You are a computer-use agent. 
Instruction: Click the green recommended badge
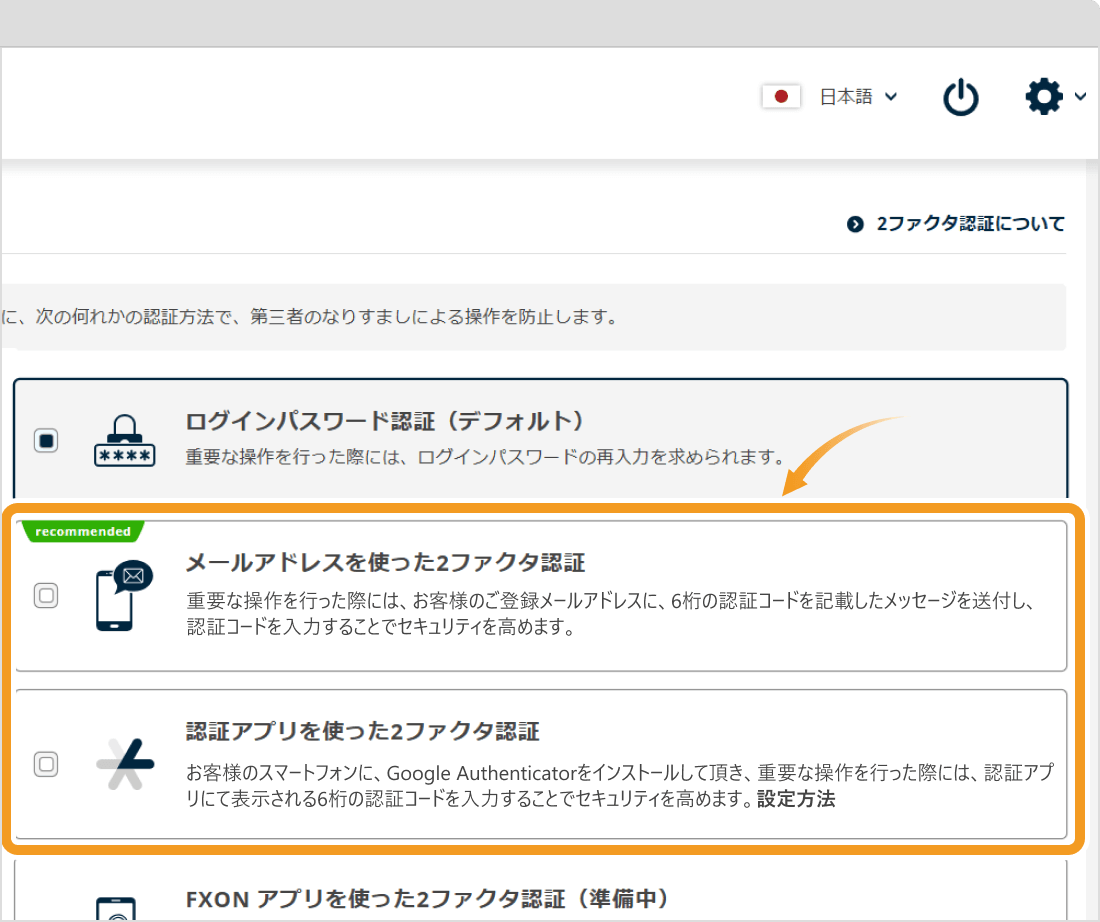[83, 531]
